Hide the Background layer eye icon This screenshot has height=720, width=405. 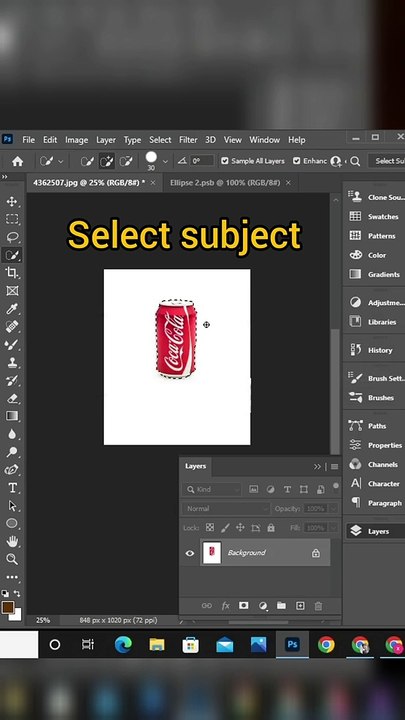(190, 553)
